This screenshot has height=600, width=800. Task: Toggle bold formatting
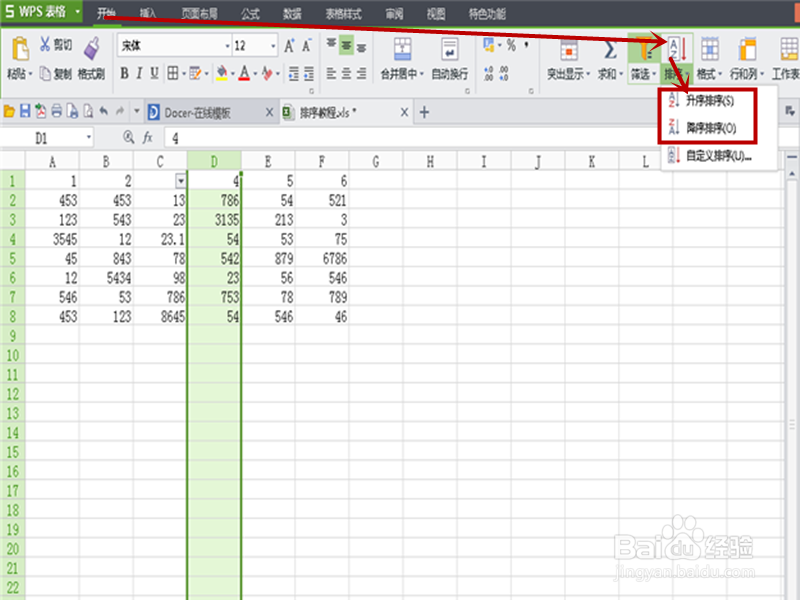coord(124,72)
